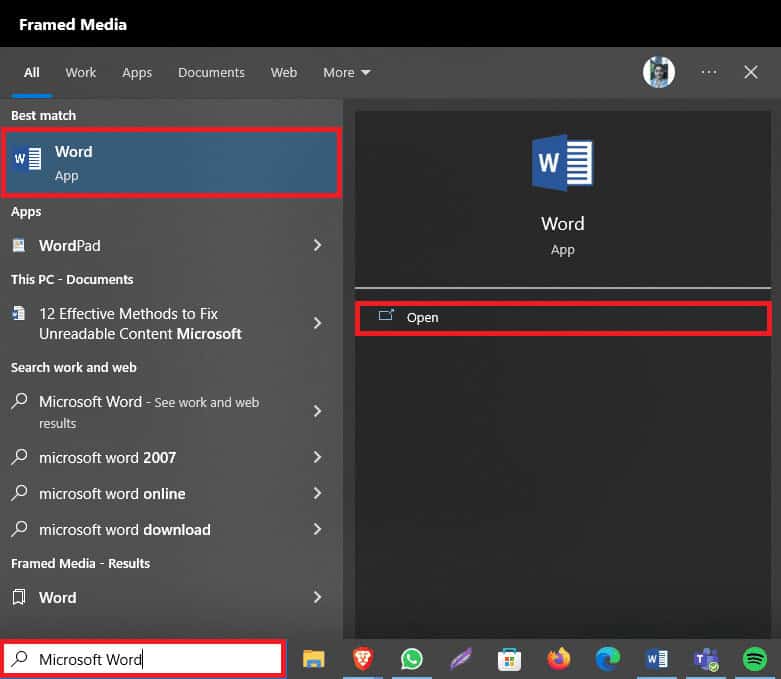This screenshot has width=781, height=679.
Task: Open Word from the taskbar
Action: 656,659
